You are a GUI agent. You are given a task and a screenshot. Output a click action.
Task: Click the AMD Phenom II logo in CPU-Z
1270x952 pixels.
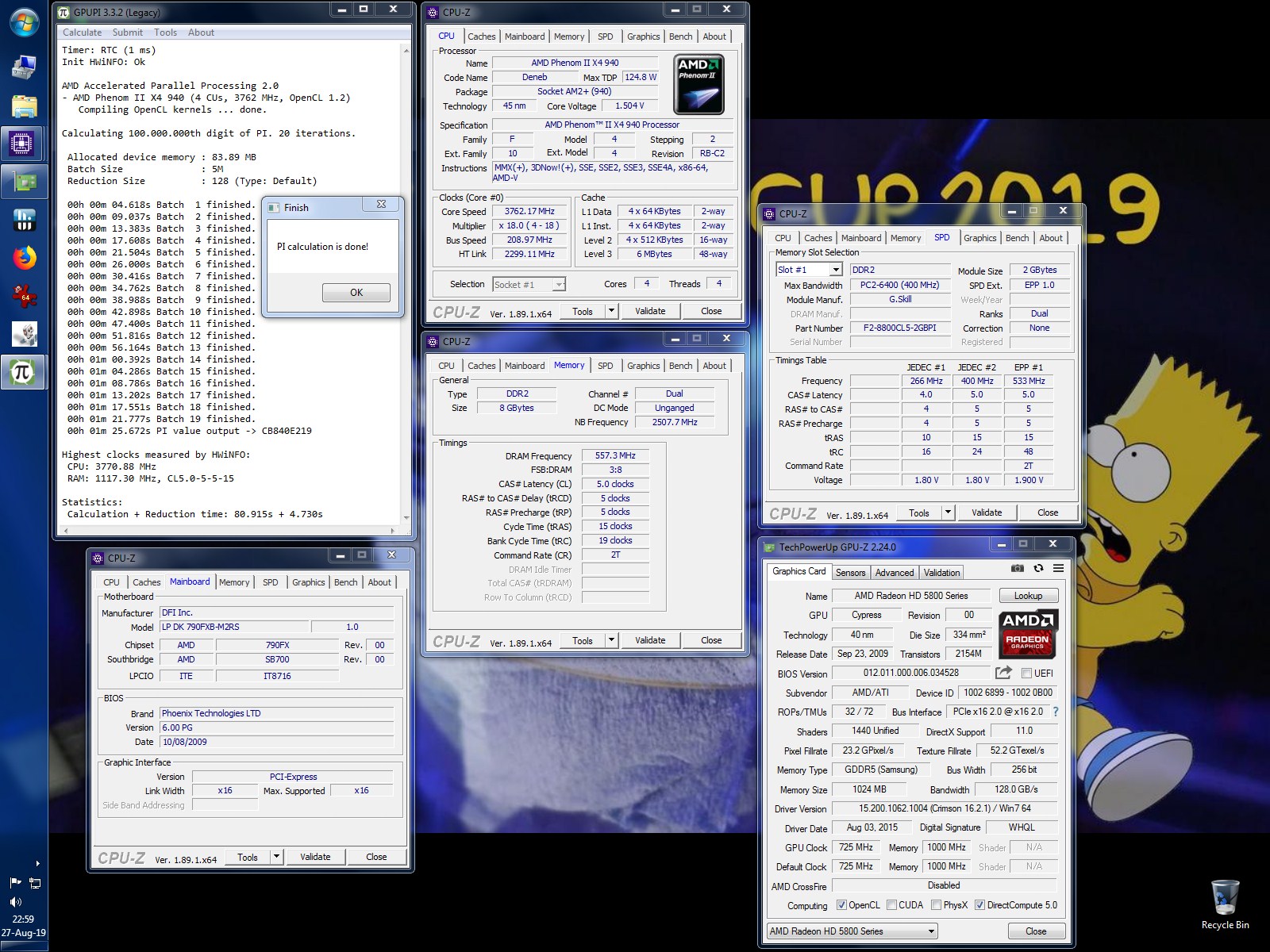[698, 85]
